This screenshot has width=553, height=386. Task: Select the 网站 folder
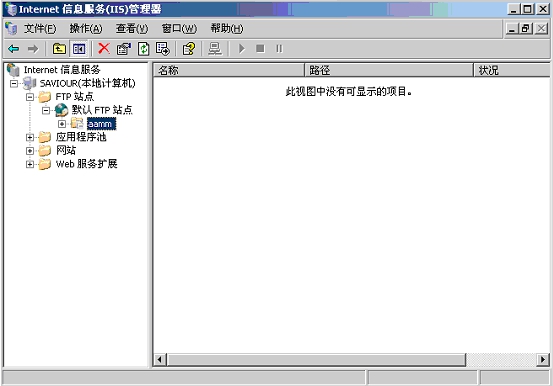tap(66, 150)
